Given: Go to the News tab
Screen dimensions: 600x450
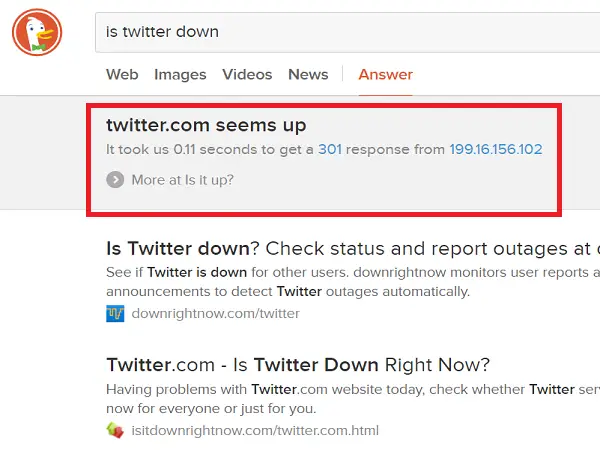Looking at the screenshot, I should pos(308,74).
